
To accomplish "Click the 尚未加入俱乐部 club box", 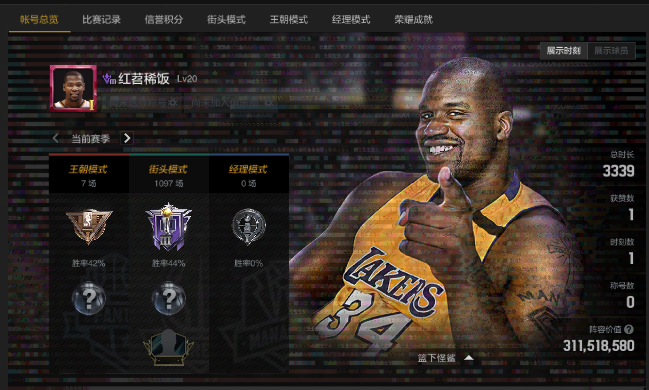I will tap(230, 102).
